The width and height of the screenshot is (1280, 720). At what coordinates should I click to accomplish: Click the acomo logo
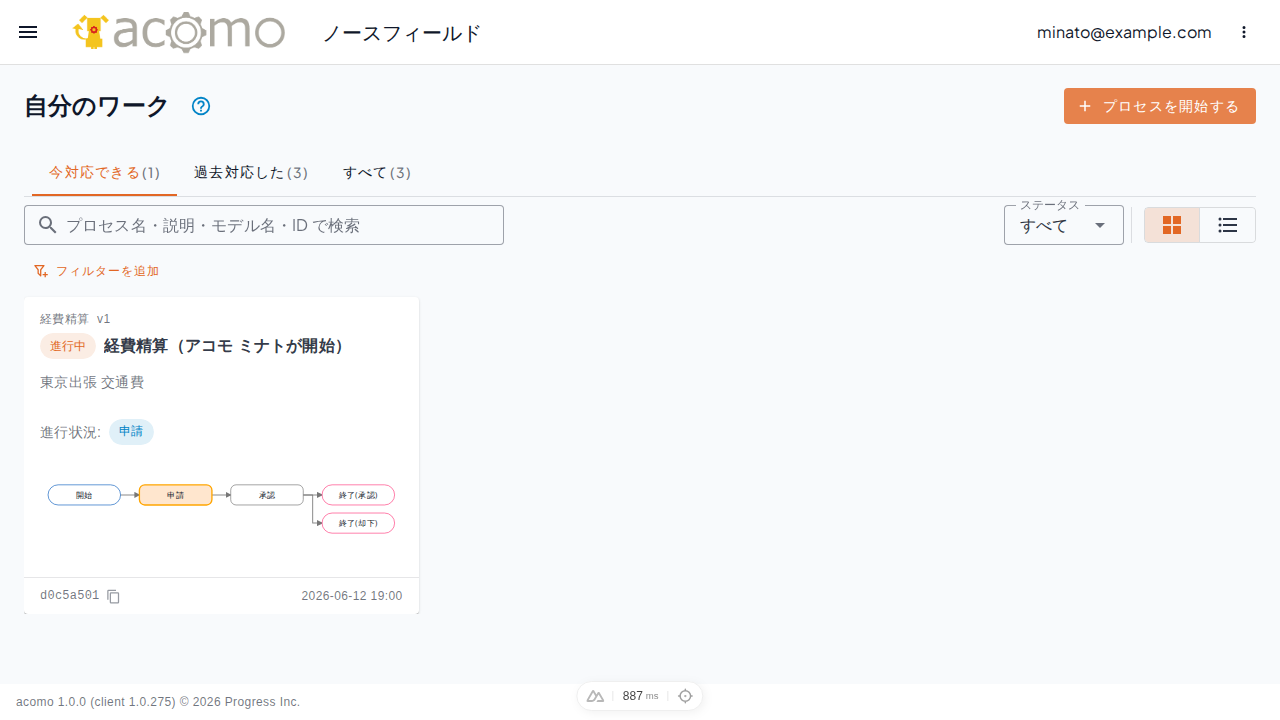click(179, 32)
